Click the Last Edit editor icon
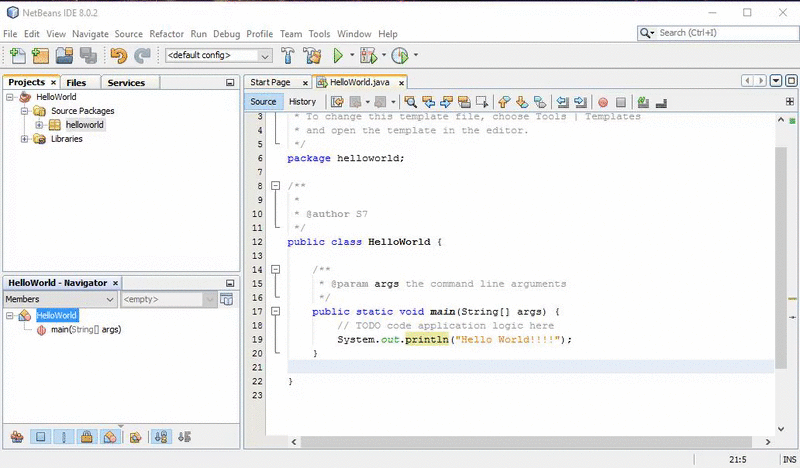The image size is (800, 468). pos(337,102)
